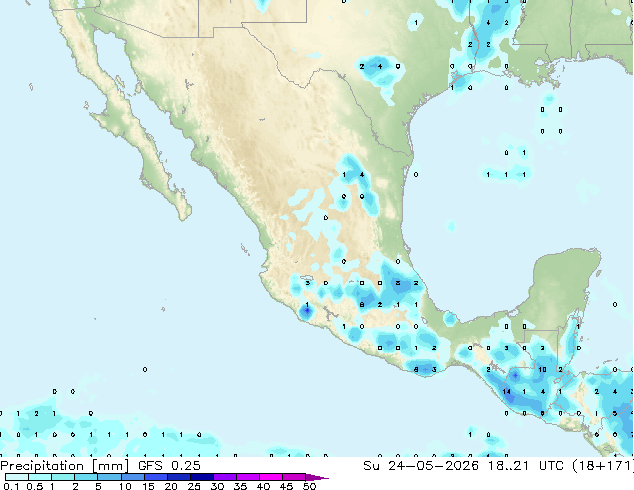Click the "45" legend label
This screenshot has height=490, width=634.
pos(286,486)
